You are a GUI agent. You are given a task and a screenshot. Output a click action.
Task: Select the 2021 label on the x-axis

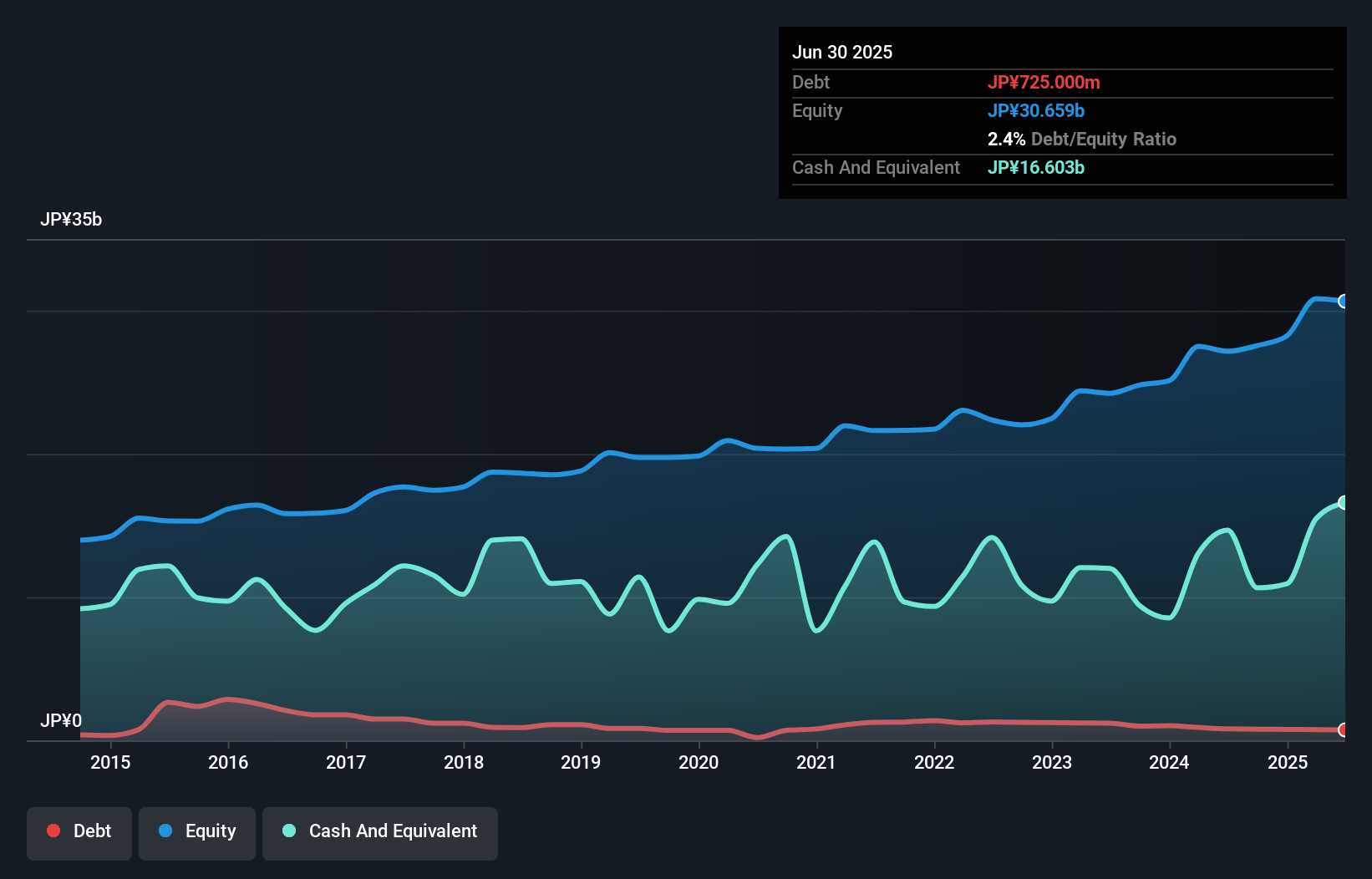[x=816, y=762]
